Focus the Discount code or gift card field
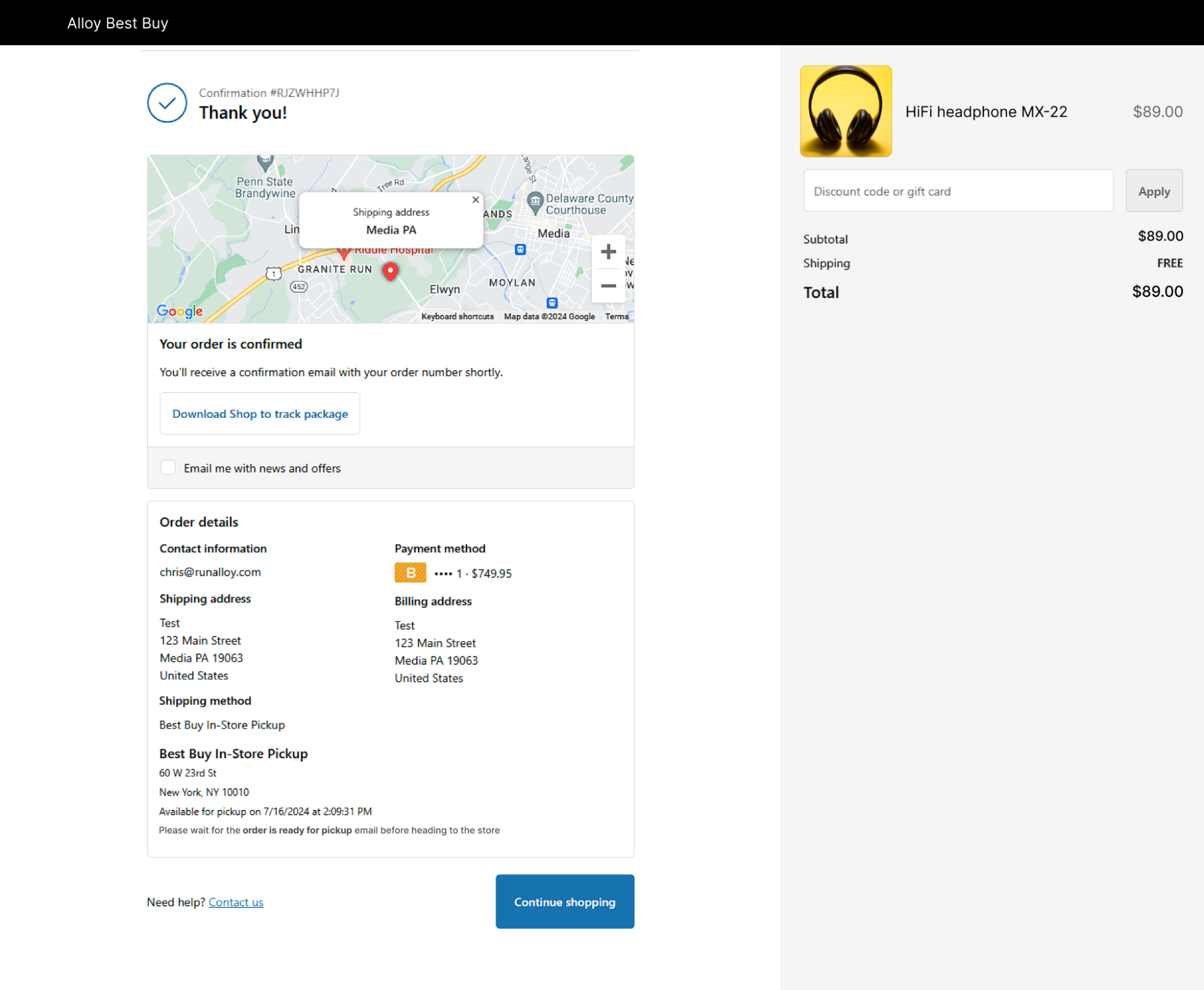The image size is (1204, 990). (x=958, y=191)
